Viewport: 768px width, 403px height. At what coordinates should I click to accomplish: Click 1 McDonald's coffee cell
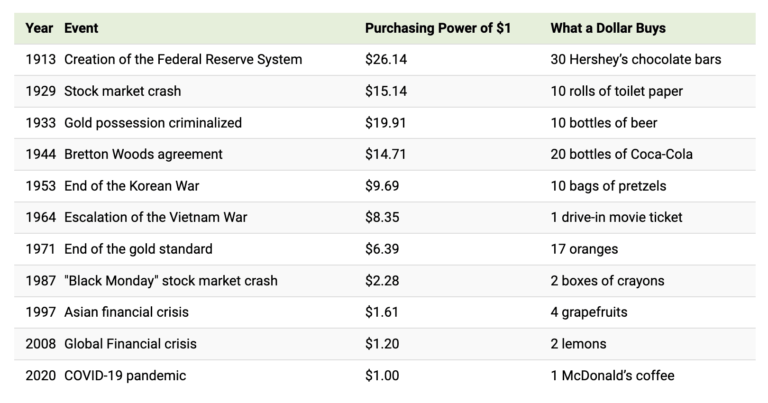(612, 376)
